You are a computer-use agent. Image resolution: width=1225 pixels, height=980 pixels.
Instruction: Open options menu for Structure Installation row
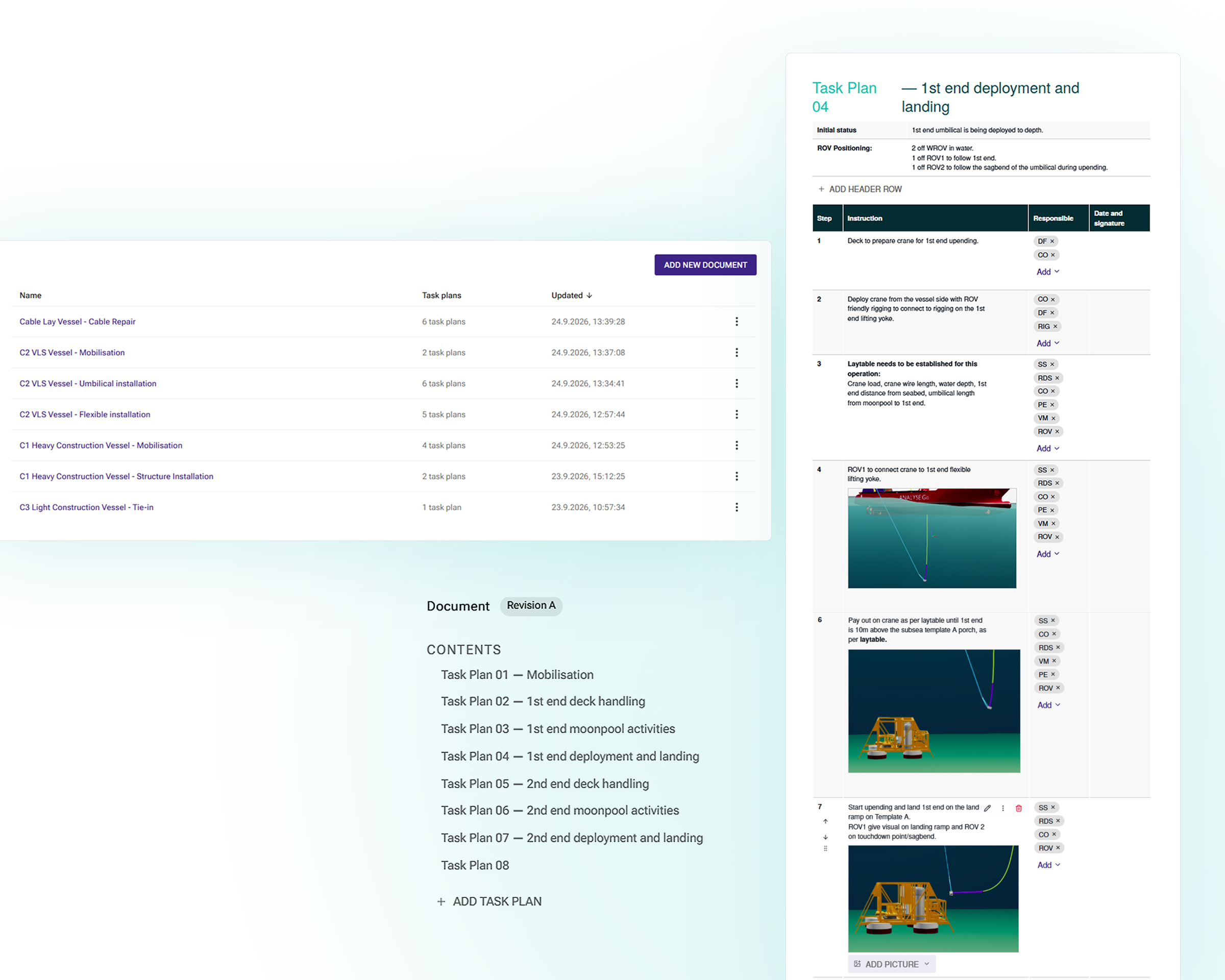(737, 477)
